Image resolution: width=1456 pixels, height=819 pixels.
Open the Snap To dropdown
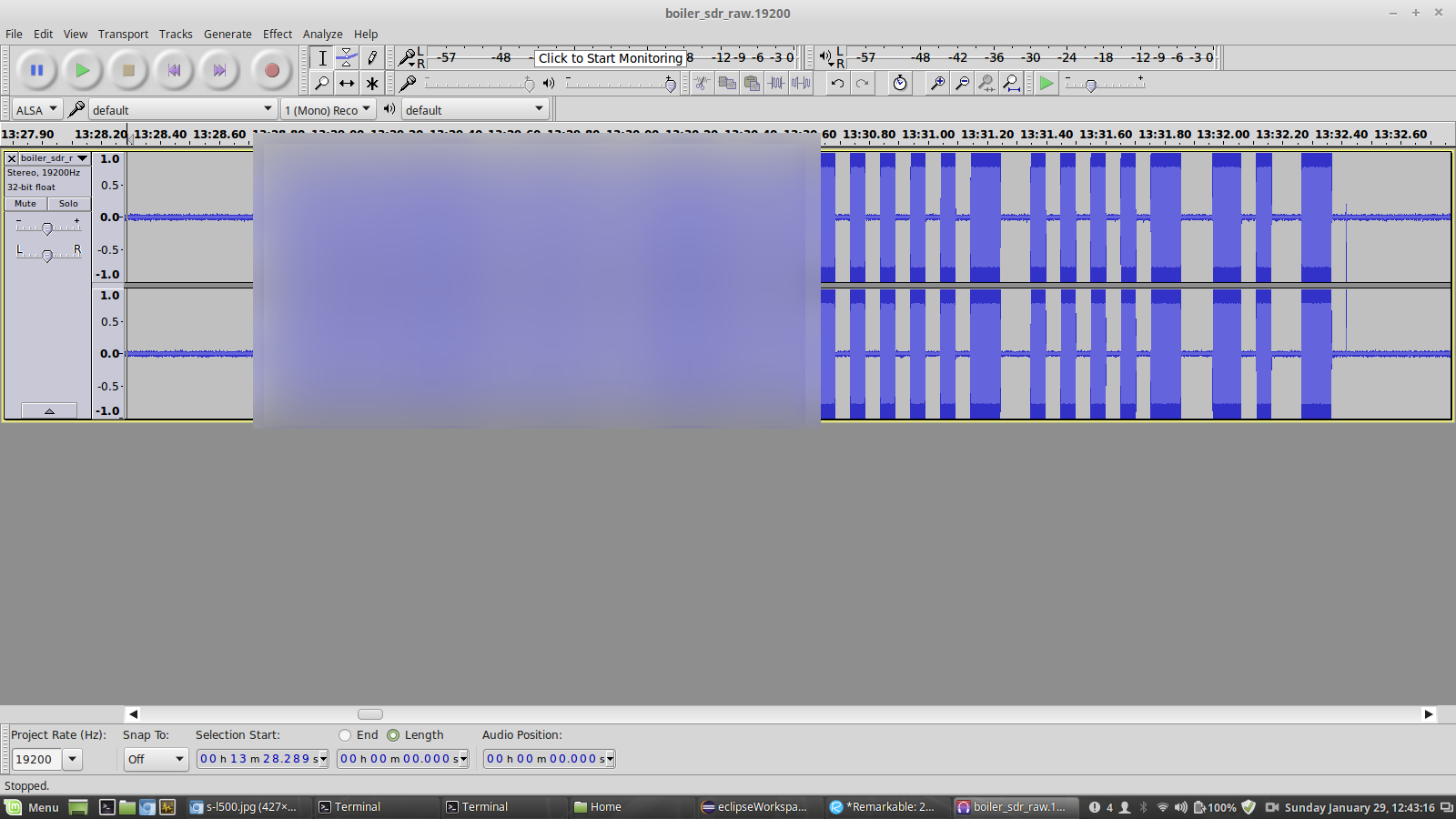pos(156,759)
